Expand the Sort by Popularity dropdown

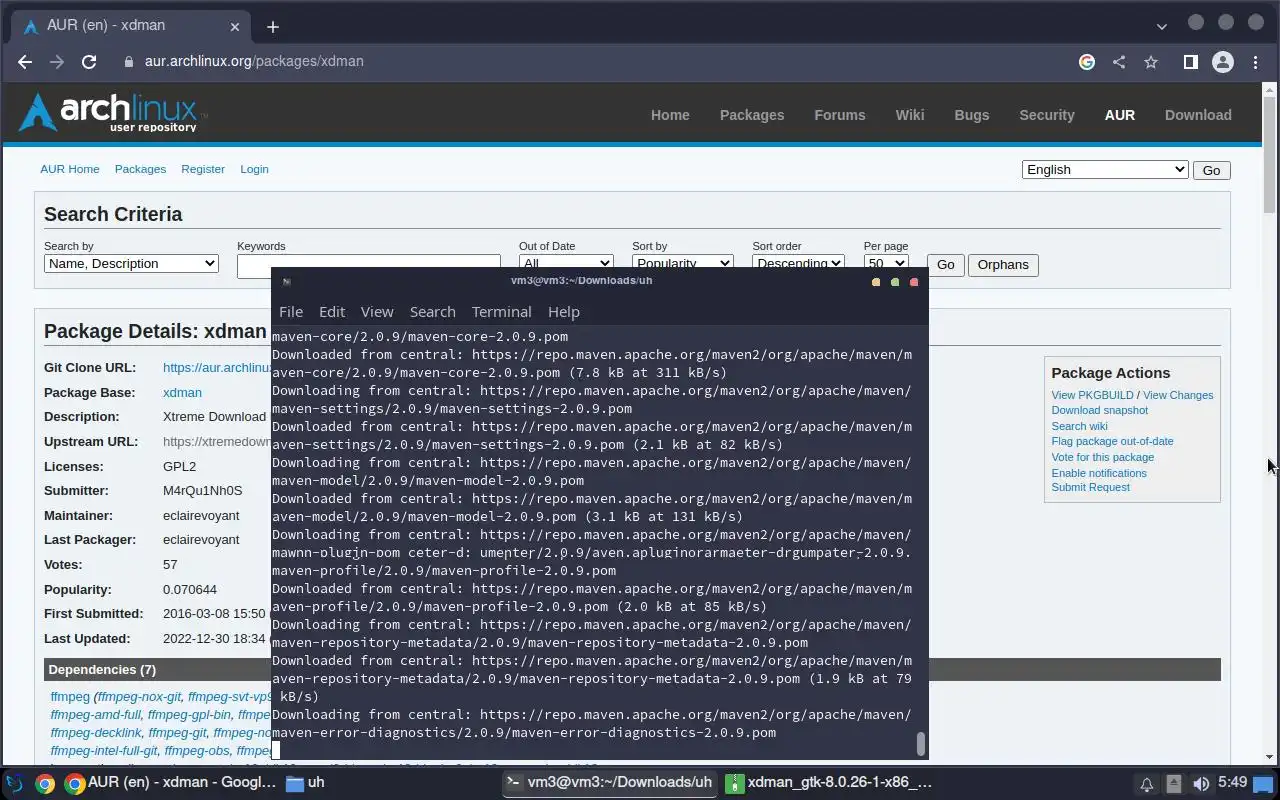point(682,262)
